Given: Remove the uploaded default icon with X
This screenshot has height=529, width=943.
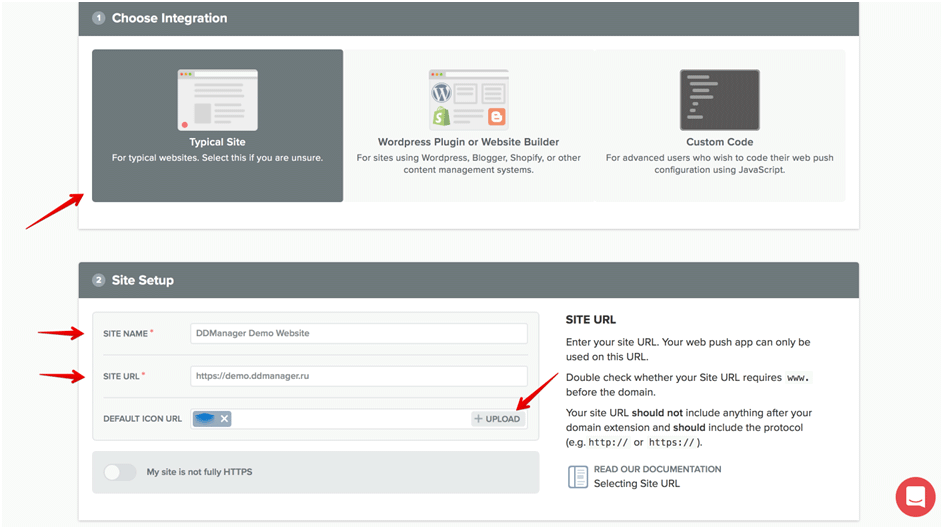Looking at the screenshot, I should 224,419.
